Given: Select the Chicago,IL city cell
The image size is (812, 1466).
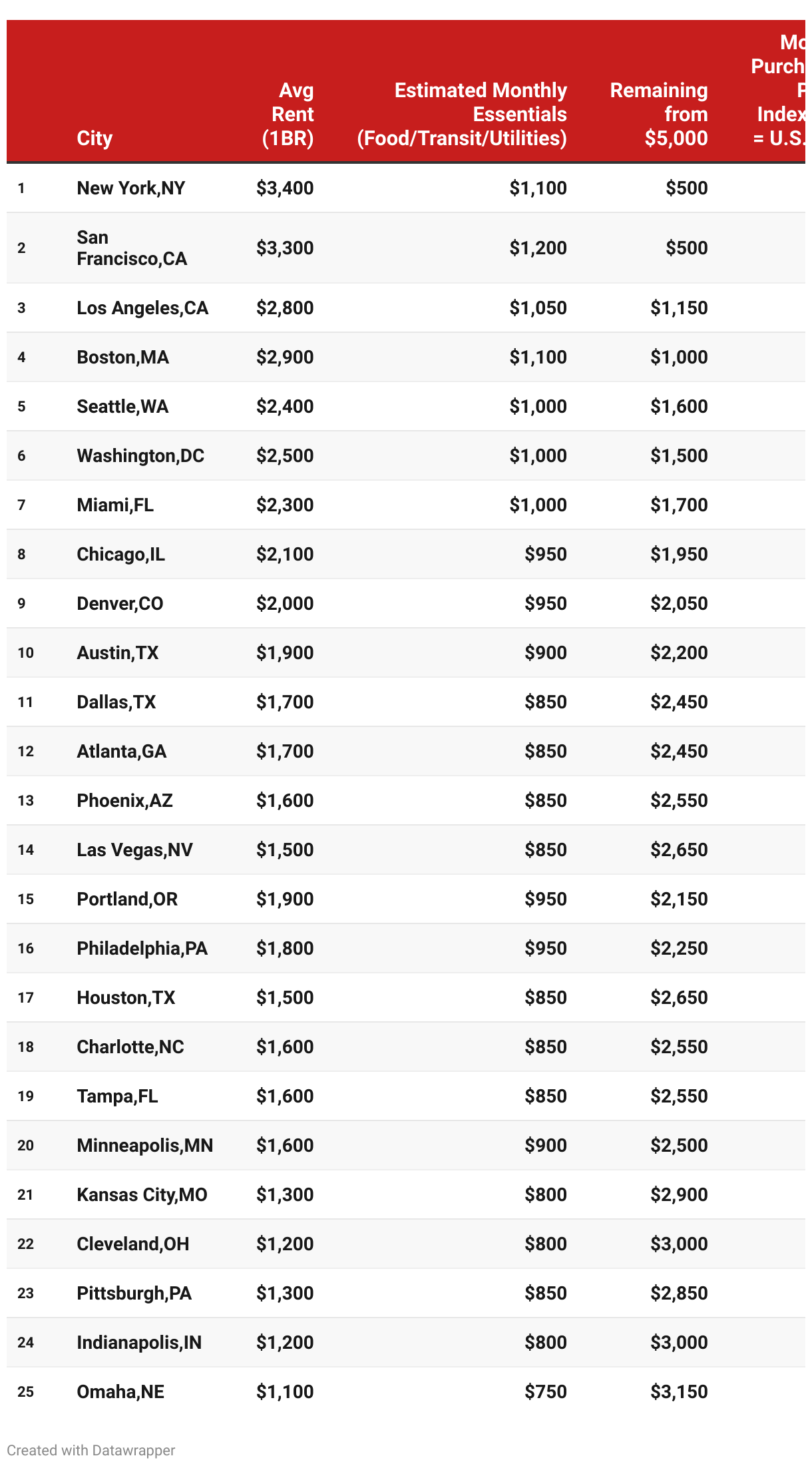Looking at the screenshot, I should point(121,554).
